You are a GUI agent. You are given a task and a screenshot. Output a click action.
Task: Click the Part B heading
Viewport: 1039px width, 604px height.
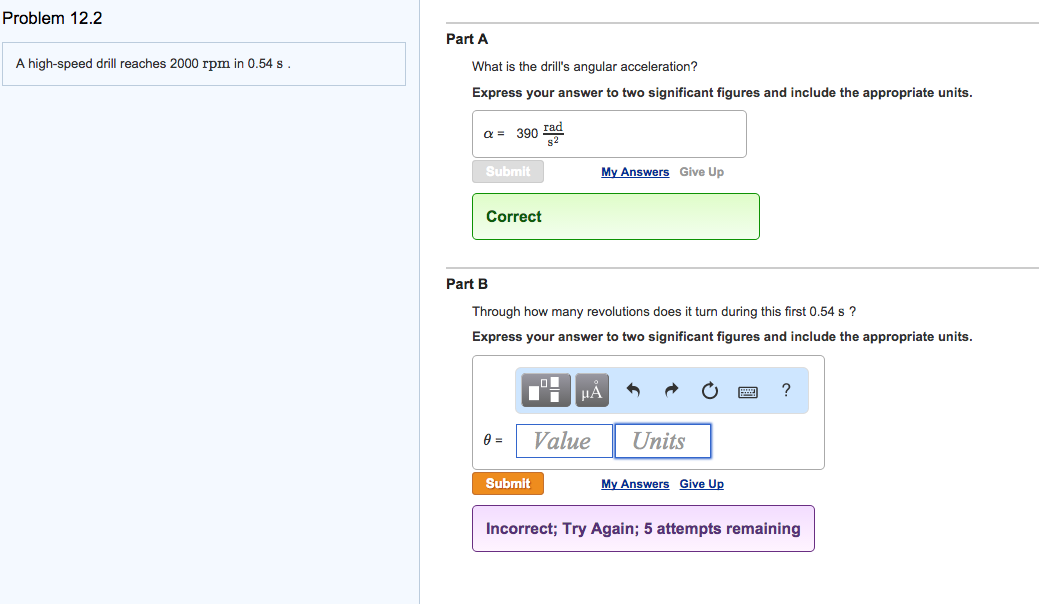coord(467,284)
